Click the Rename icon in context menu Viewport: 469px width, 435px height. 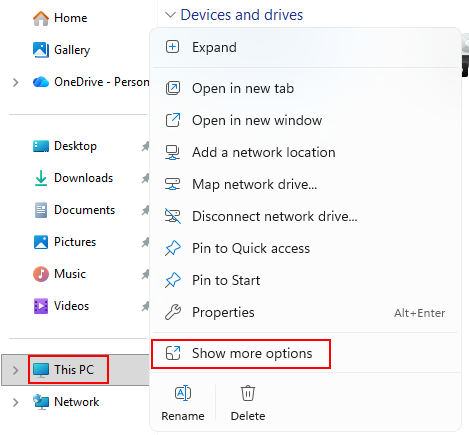[183, 393]
